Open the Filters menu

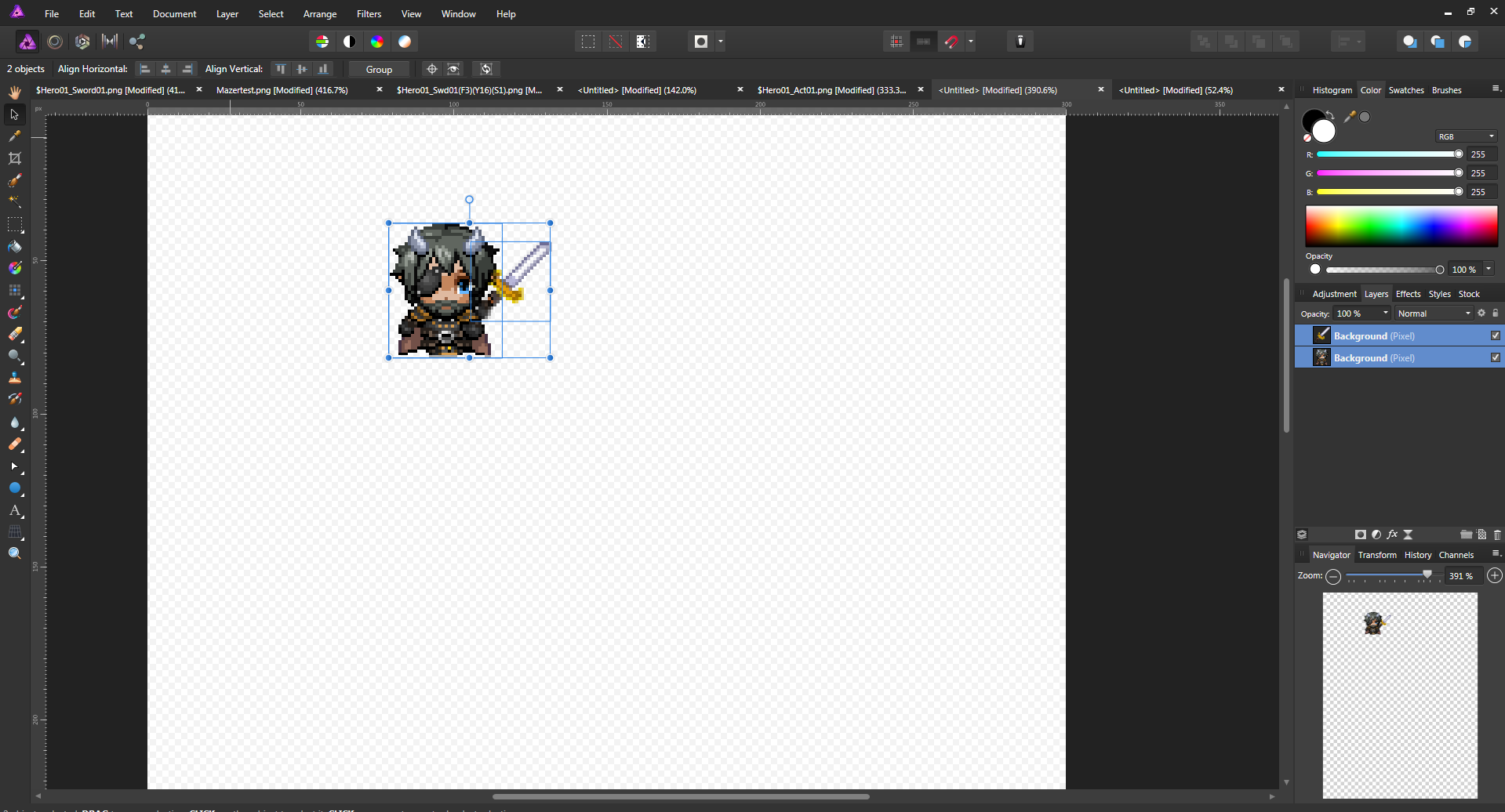pos(369,14)
